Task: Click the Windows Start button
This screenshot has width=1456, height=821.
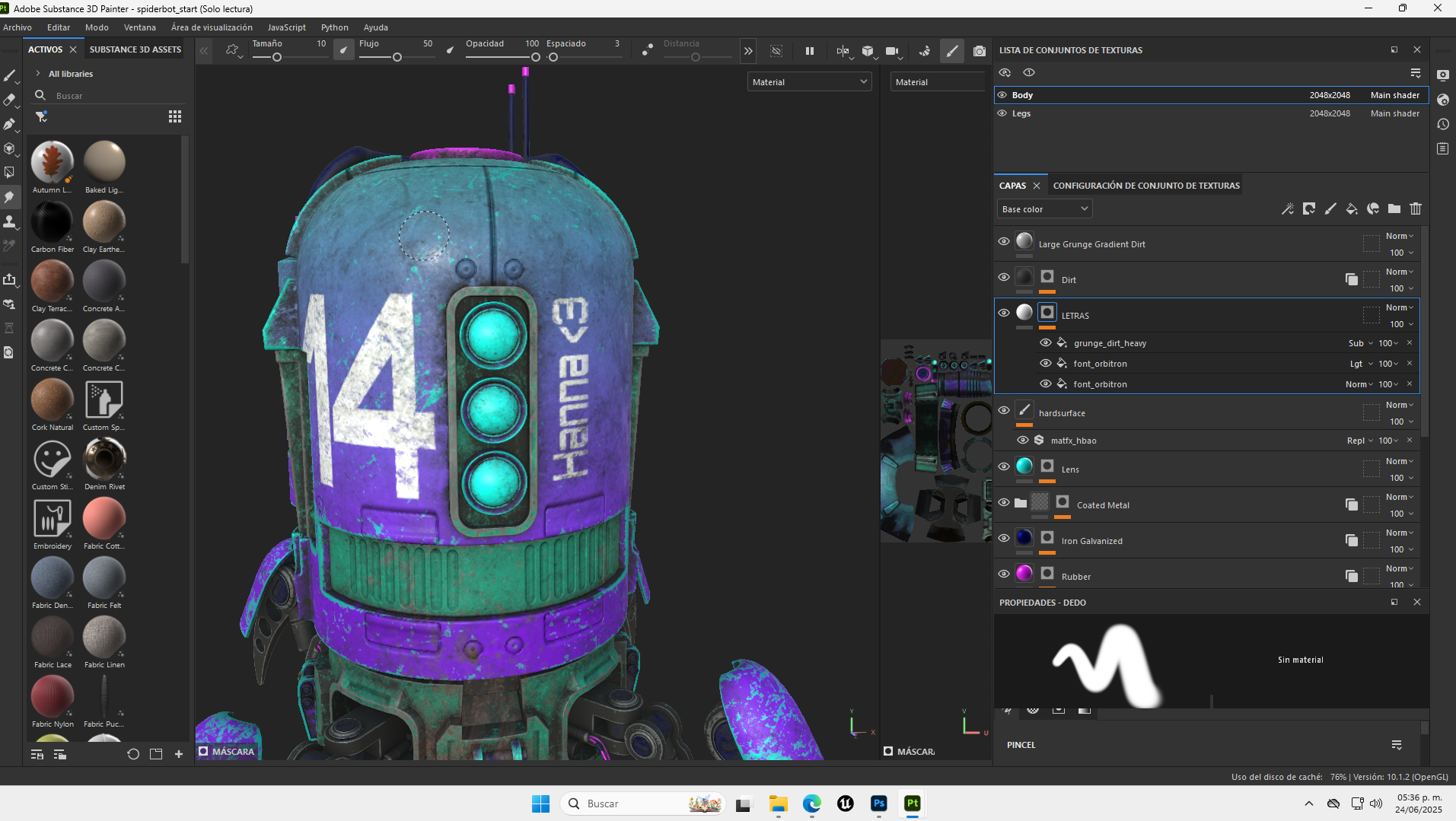Action: coord(540,803)
